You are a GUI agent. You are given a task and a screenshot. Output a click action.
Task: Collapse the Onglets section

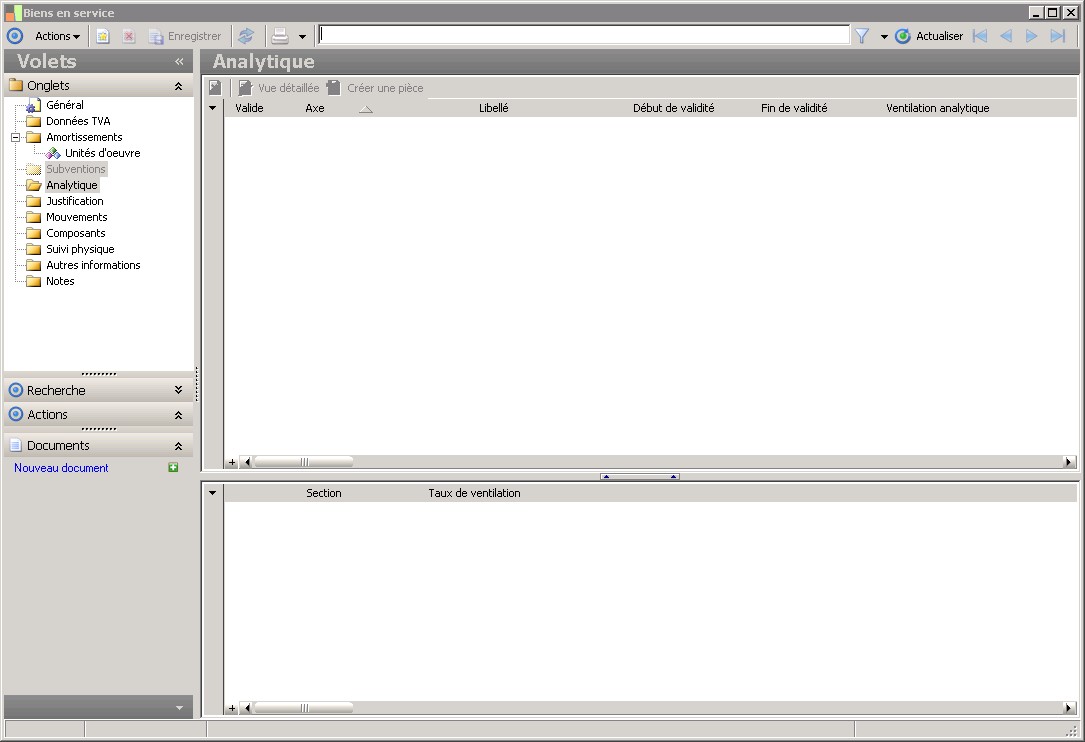tap(179, 86)
